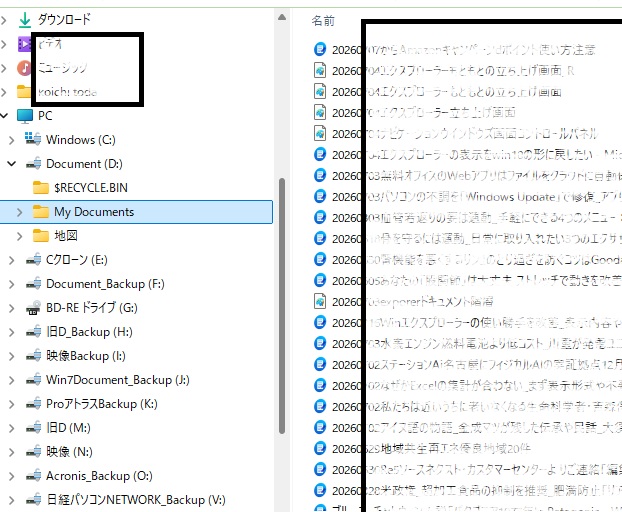Click image icon of ナビゲーションウインドウズ画面コントロールパネル file
The height and width of the screenshot is (512, 622).
[x=320, y=134]
